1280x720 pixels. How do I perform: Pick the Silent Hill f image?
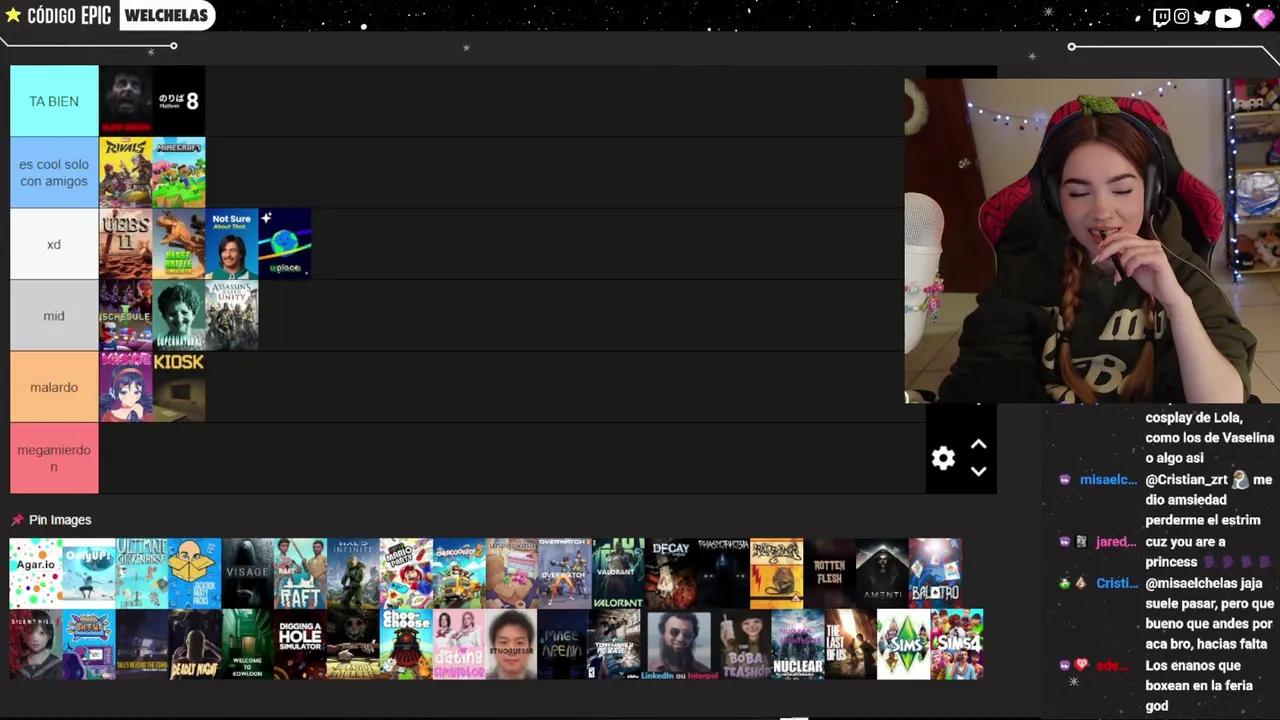coord(36,645)
